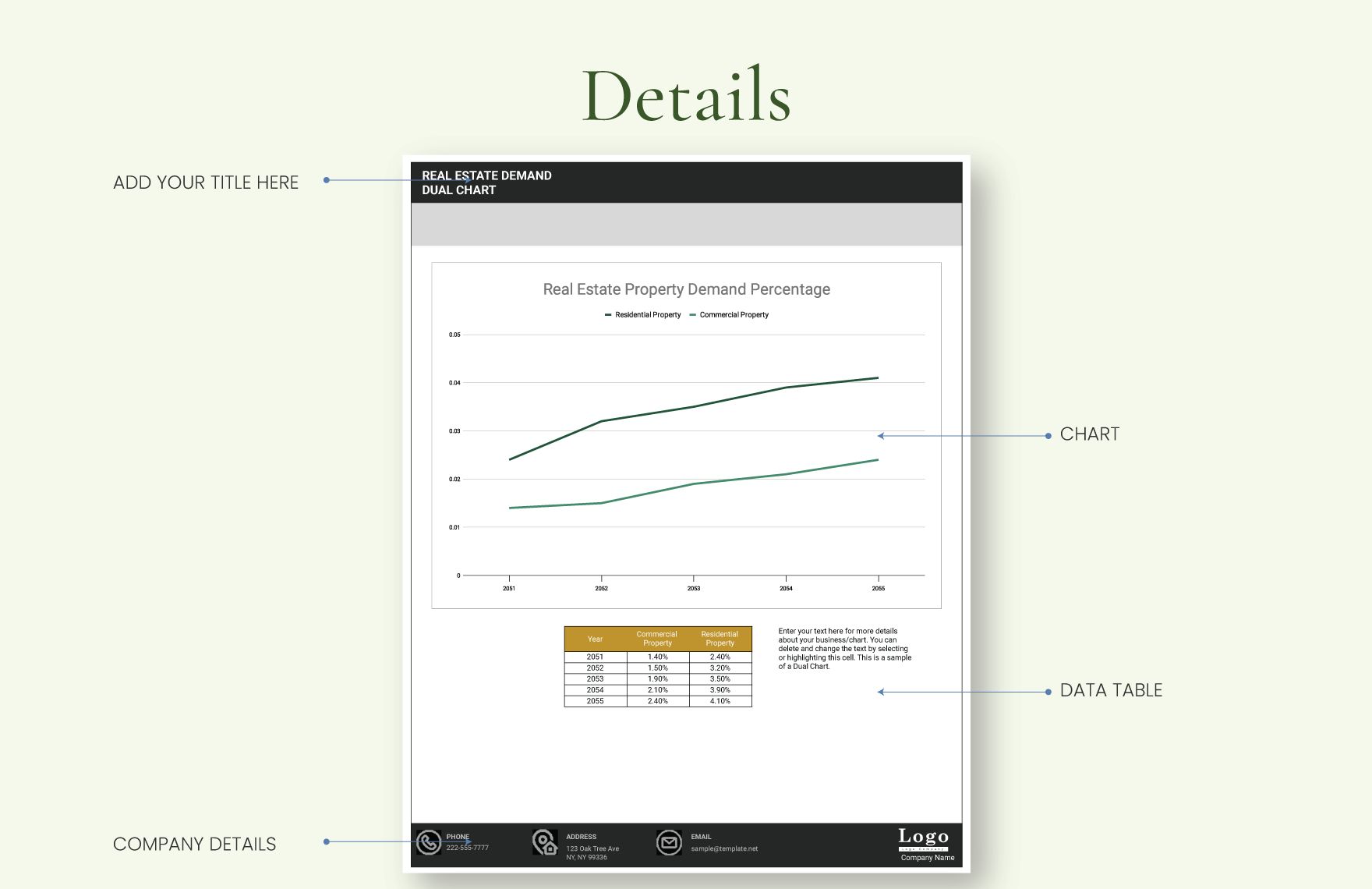The height and width of the screenshot is (889, 1372).
Task: Click the sample@template.net email link
Action: (723, 849)
